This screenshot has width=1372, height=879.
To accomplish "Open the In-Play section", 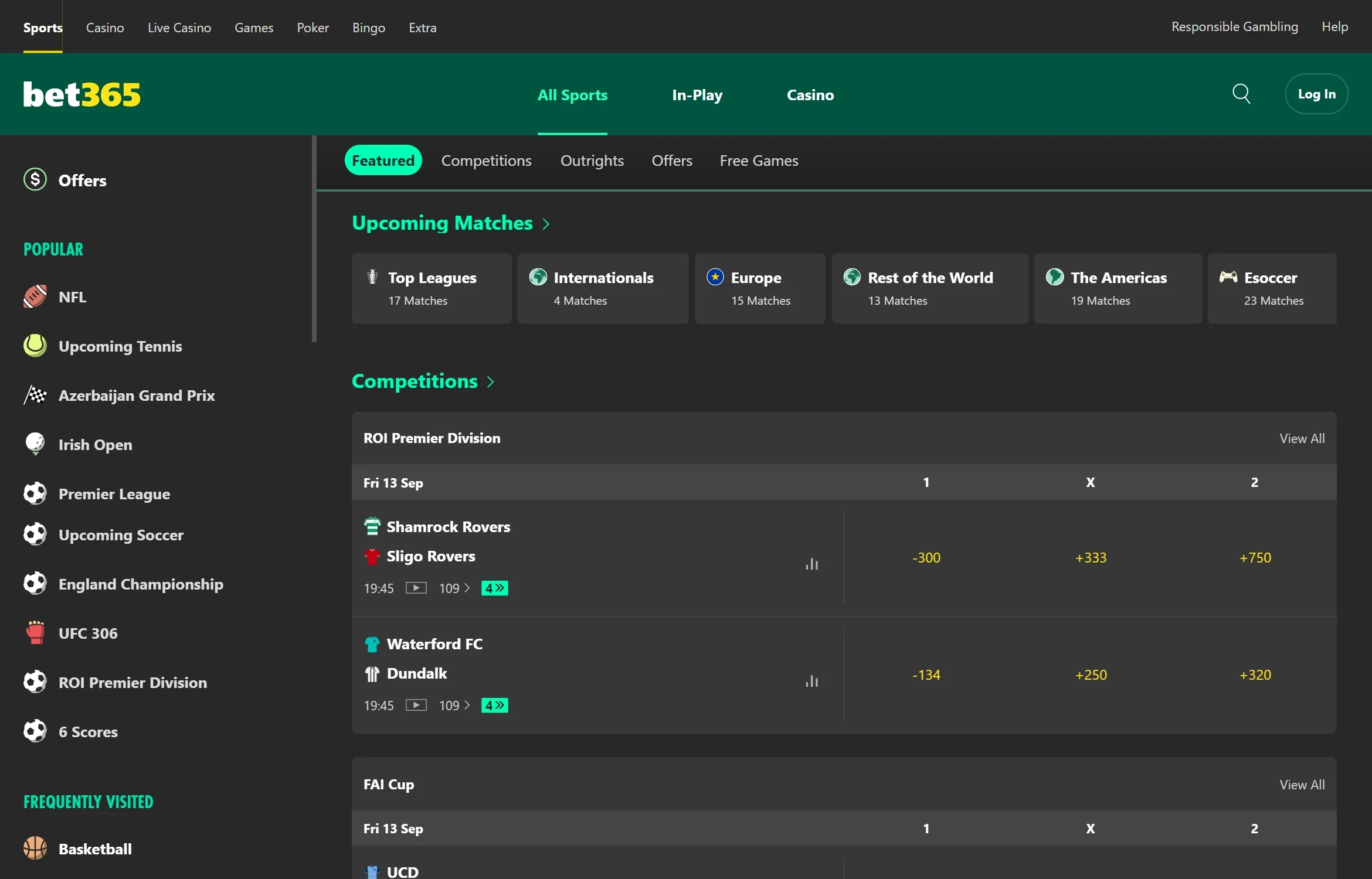I will [697, 95].
